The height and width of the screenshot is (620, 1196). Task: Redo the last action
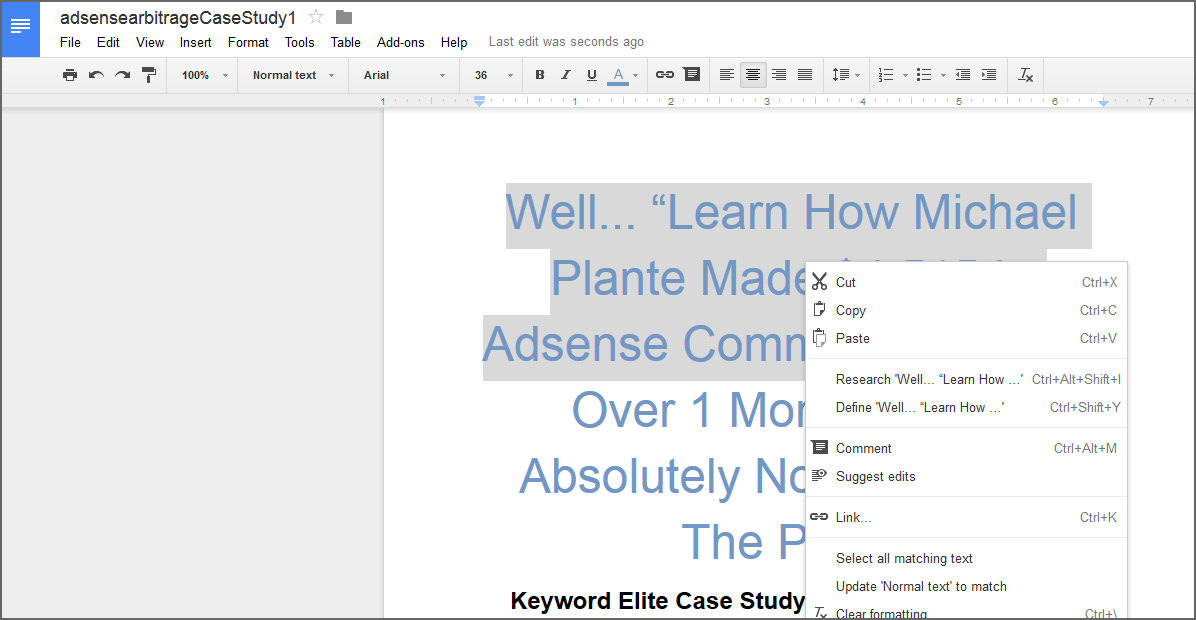pyautogui.click(x=122, y=75)
